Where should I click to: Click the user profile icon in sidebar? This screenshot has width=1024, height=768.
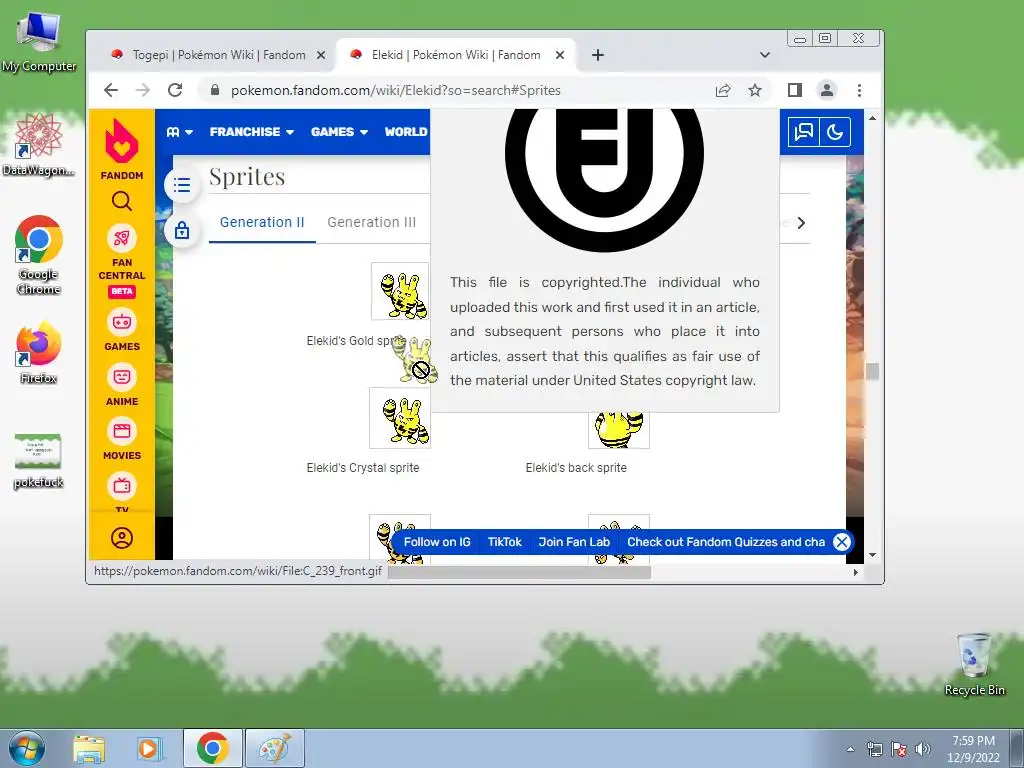pos(121,538)
